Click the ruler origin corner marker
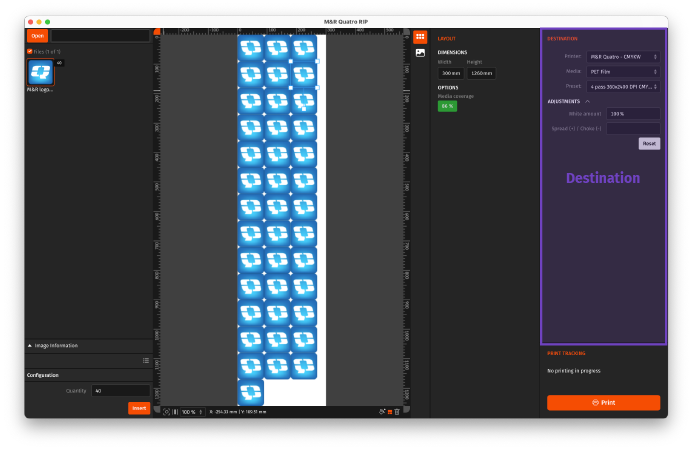 click(157, 32)
